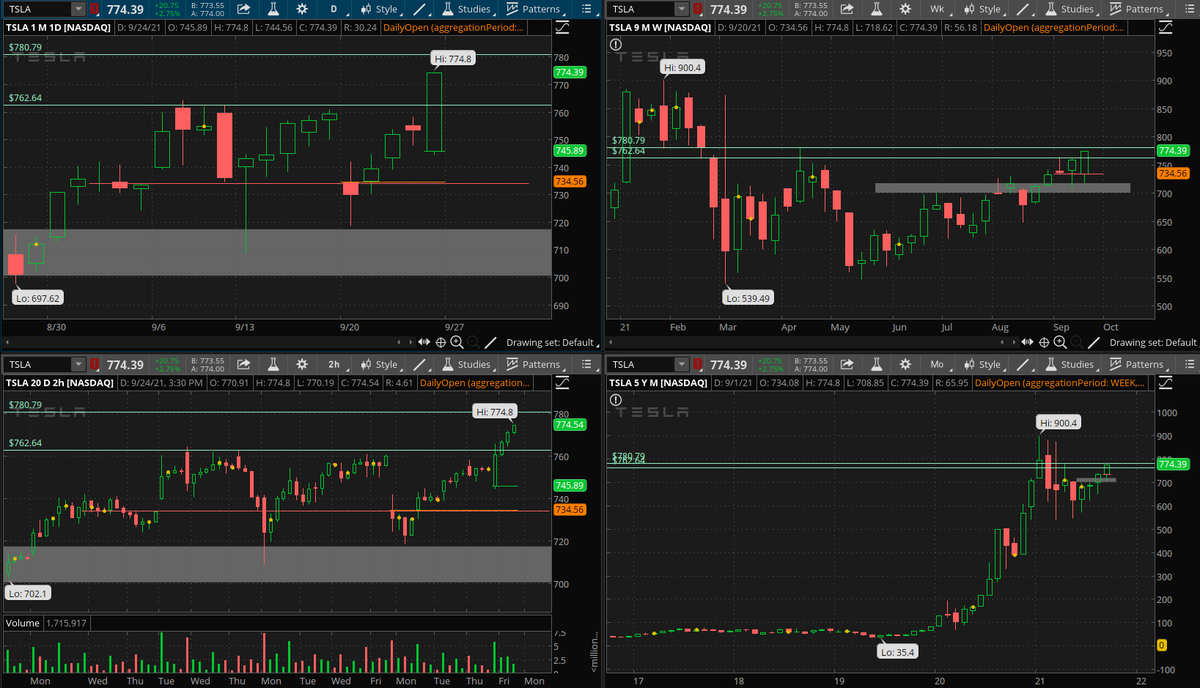Expand symbol dropdown arrow in monthly chart
Image resolution: width=1200 pixels, height=688 pixels.
[x=684, y=365]
